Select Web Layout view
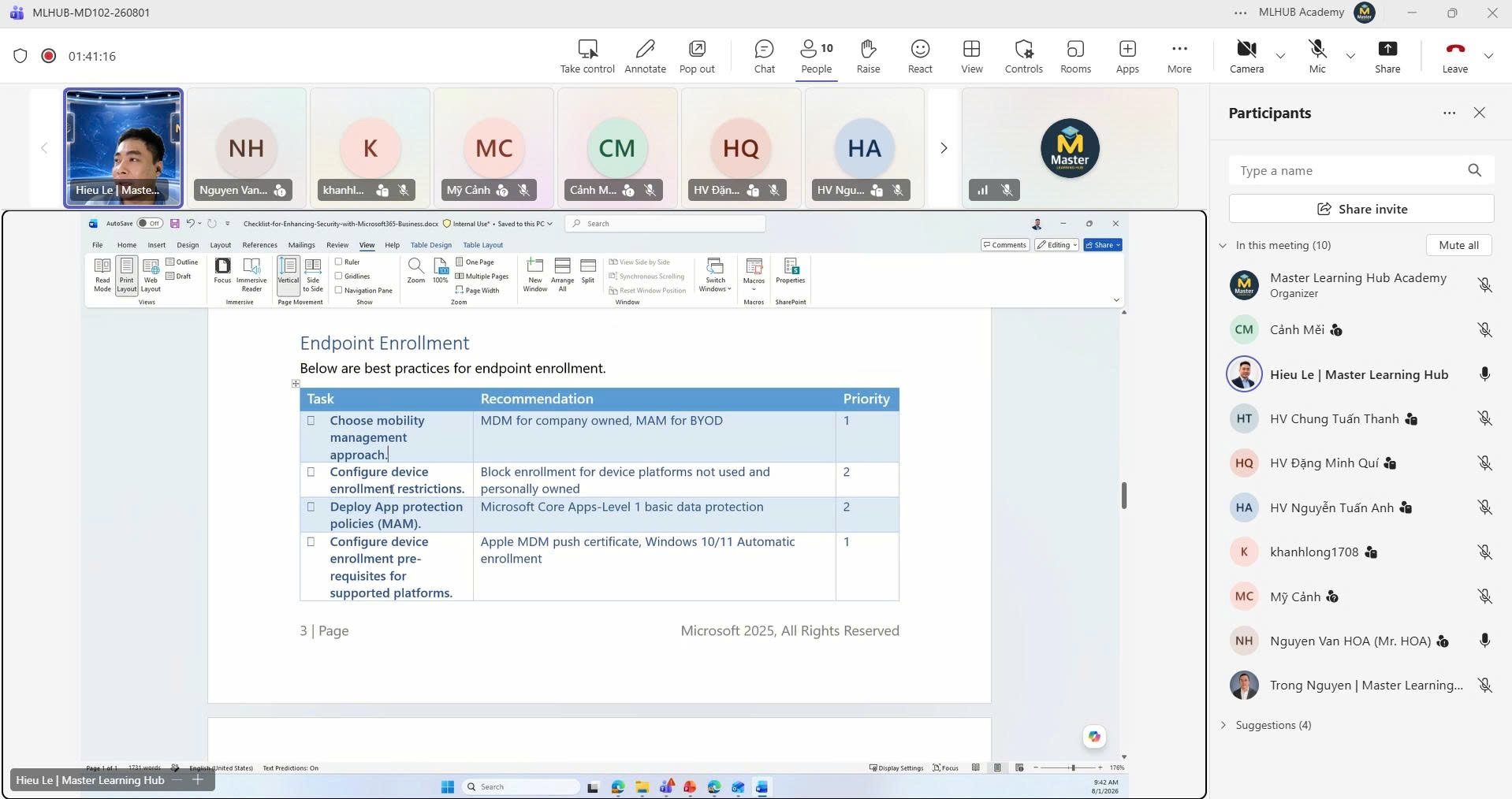The height and width of the screenshot is (799, 1512). 151,275
